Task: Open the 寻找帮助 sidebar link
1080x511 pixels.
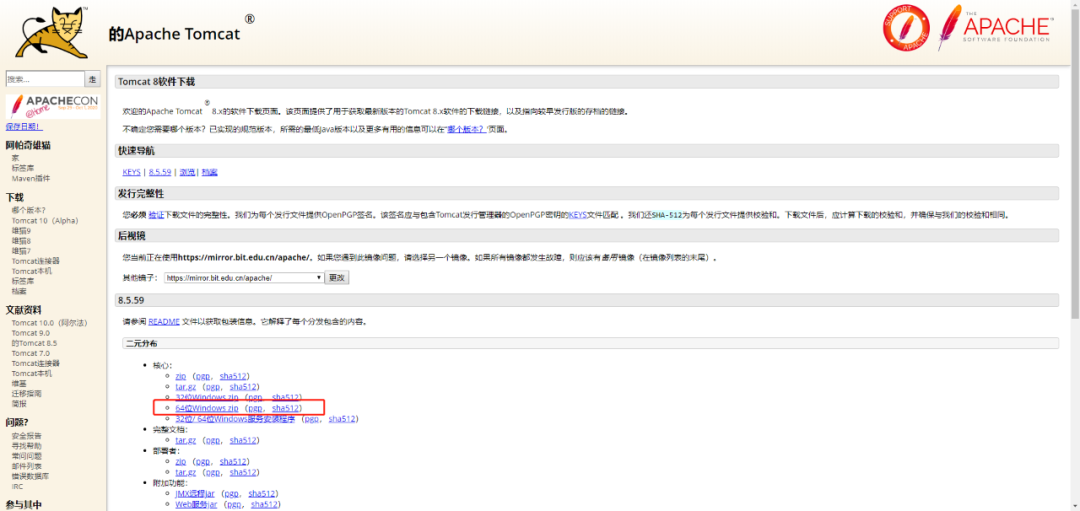Action: (26, 446)
